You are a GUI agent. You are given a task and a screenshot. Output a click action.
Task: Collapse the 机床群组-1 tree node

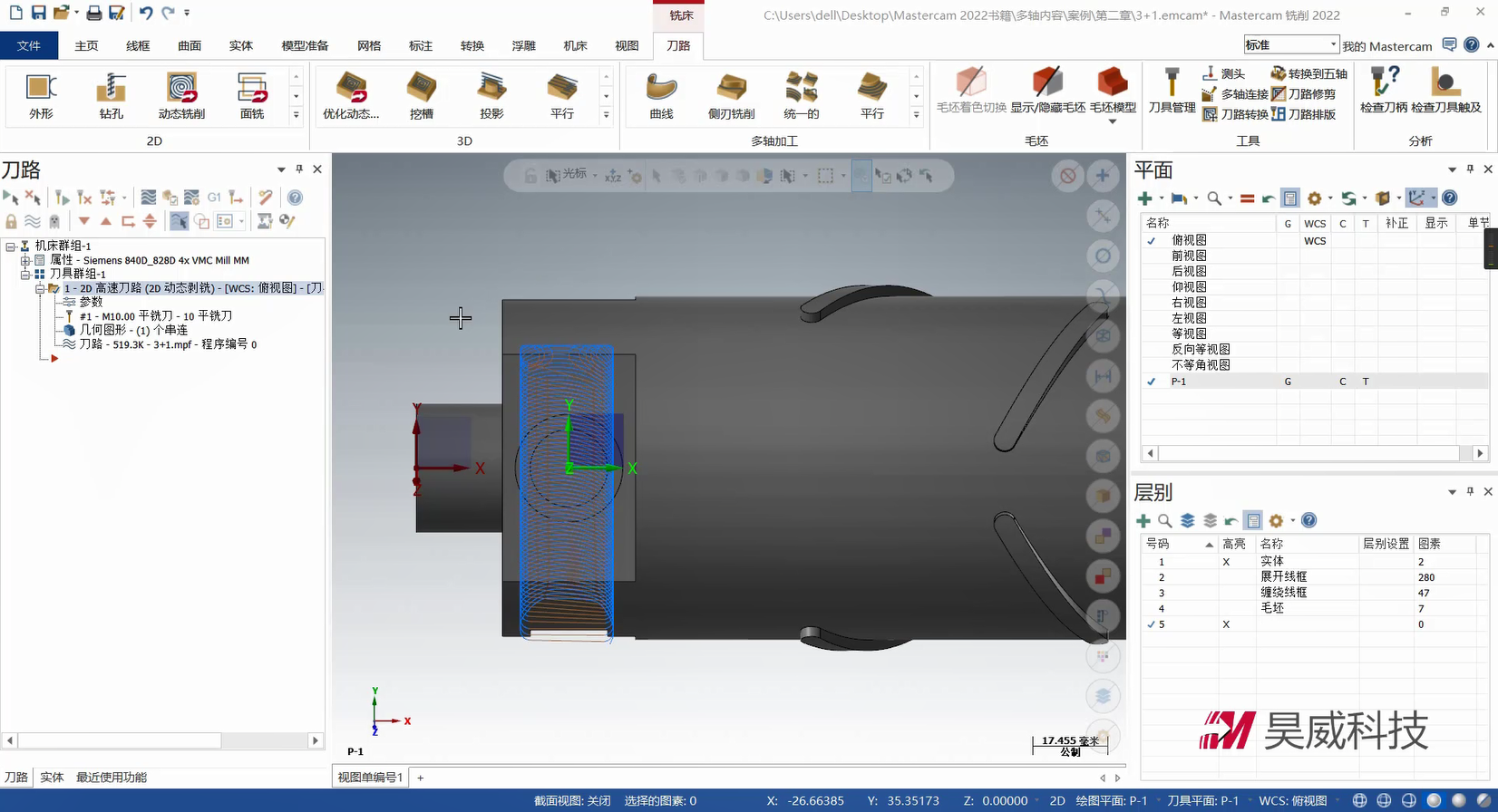coord(10,246)
